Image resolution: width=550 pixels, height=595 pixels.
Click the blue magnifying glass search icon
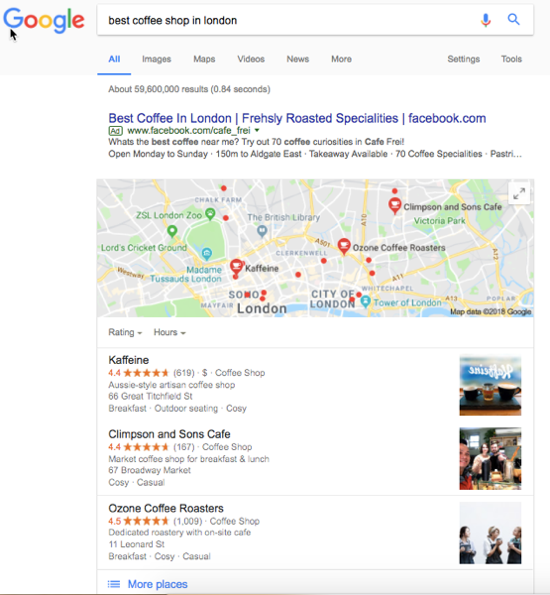[x=514, y=19]
